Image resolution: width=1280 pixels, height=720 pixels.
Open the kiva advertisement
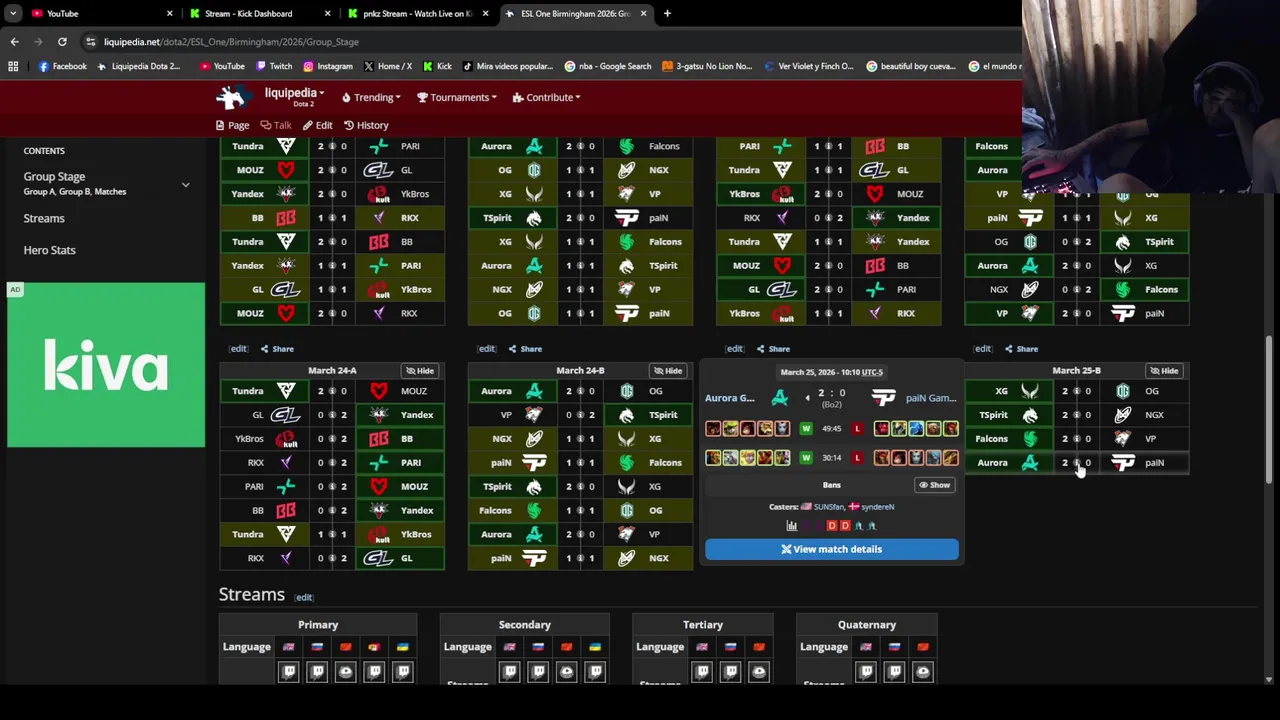106,365
